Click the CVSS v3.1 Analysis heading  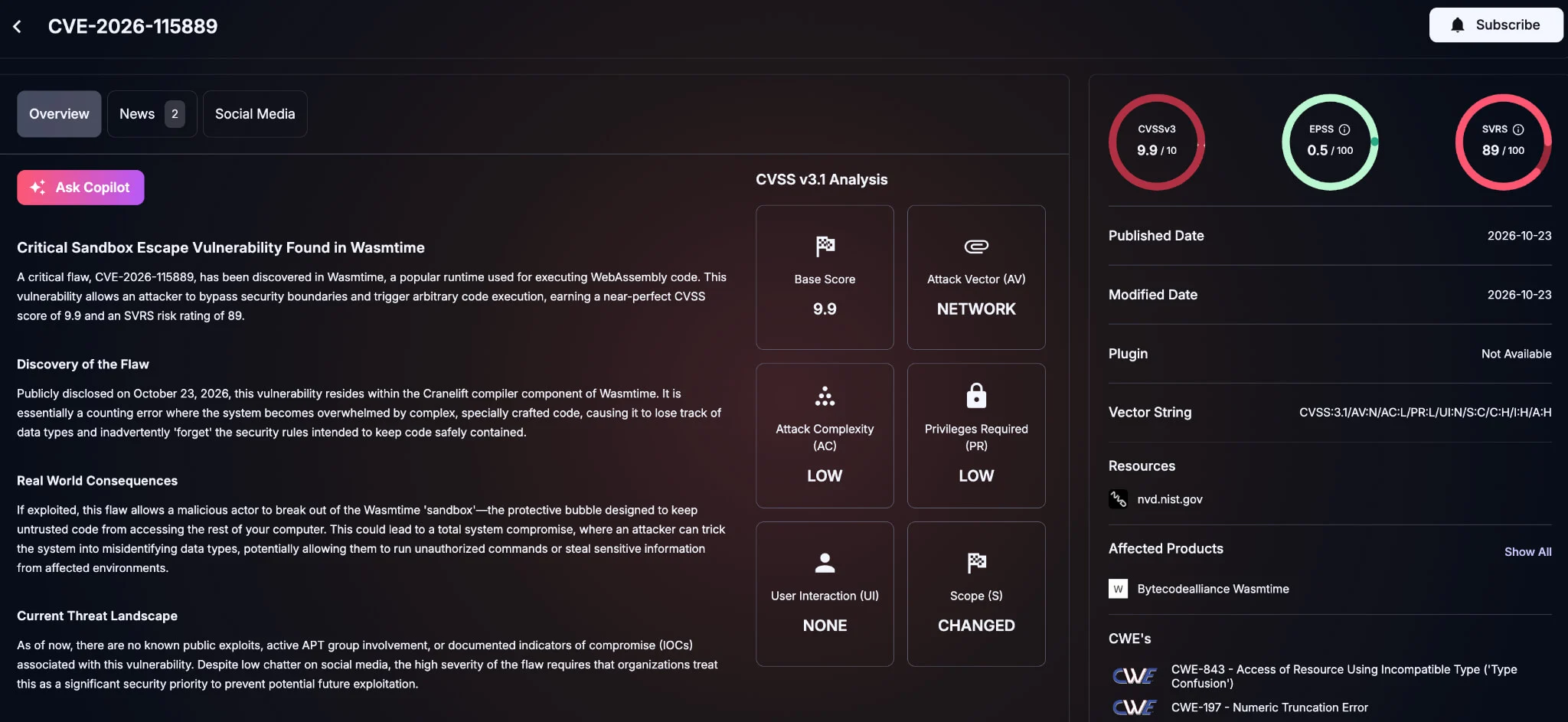pos(822,180)
